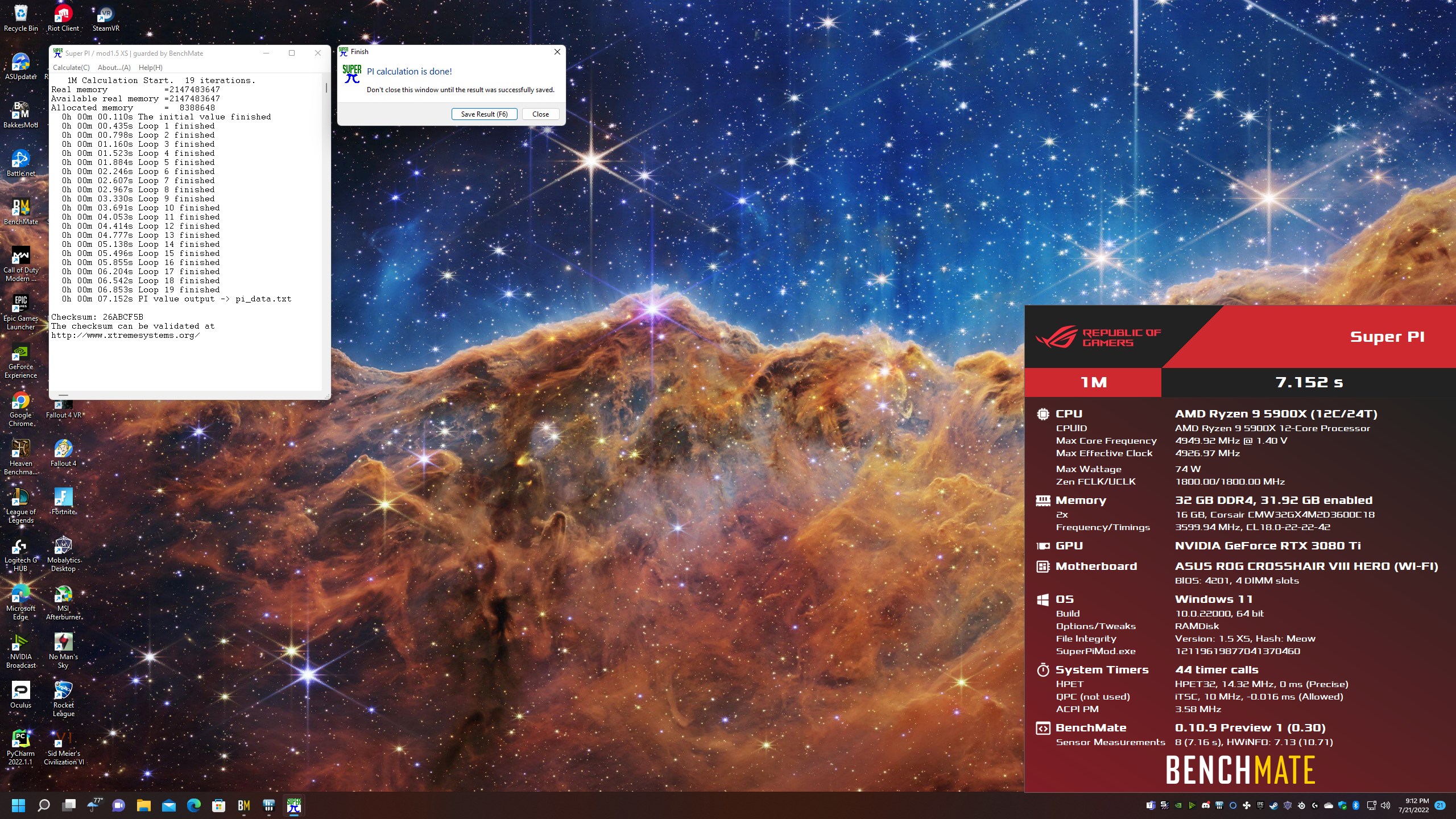Open the notification badge showing 21
This screenshot has height=819, width=1456.
pos(1440,805)
